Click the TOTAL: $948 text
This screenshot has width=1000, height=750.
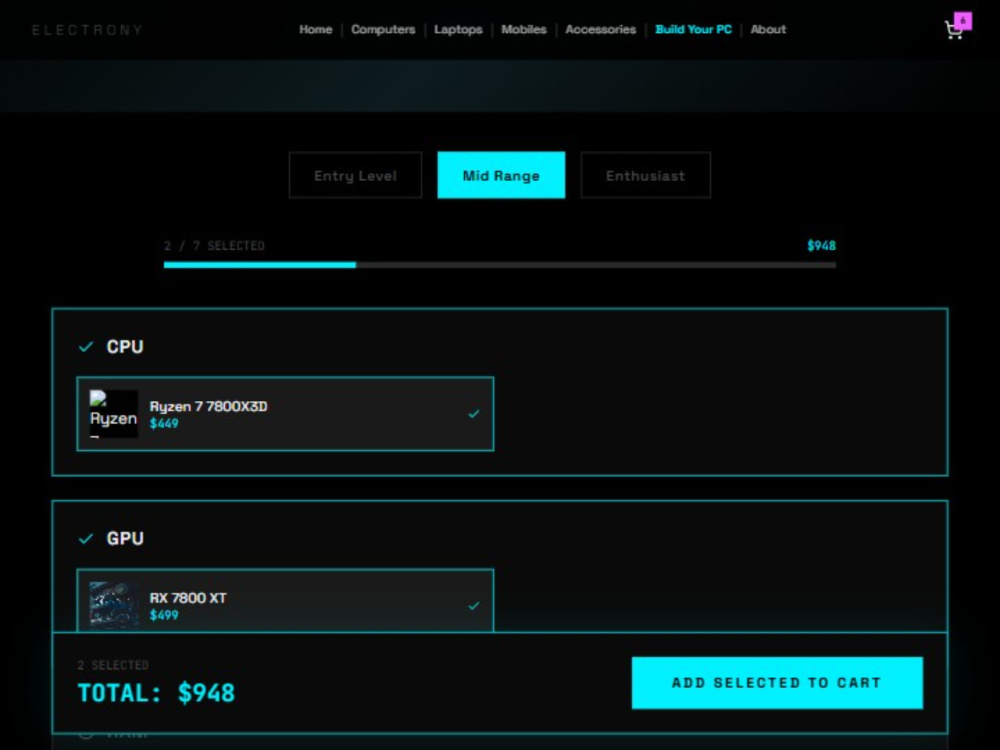[156, 693]
